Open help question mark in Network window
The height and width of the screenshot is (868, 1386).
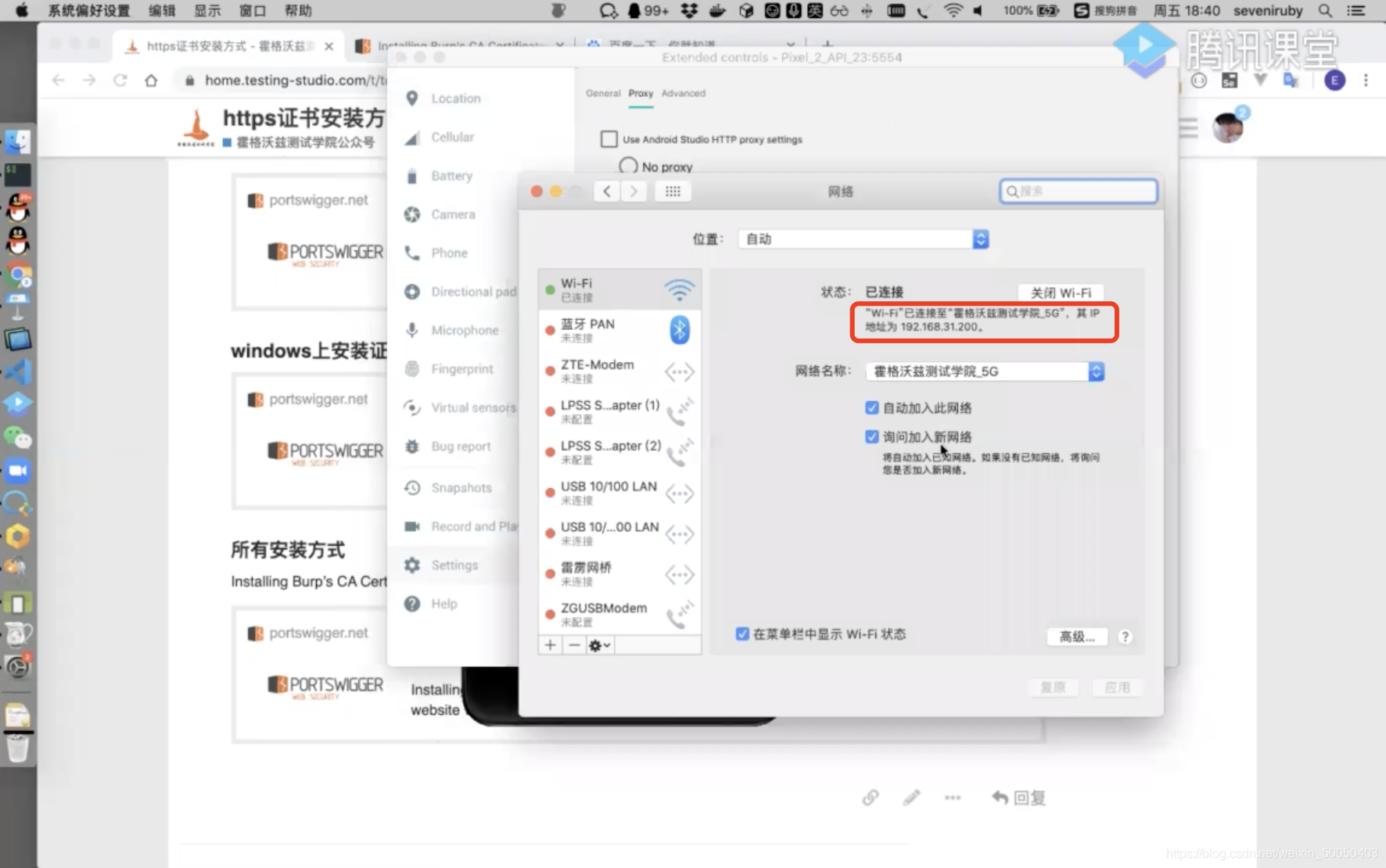(1125, 637)
